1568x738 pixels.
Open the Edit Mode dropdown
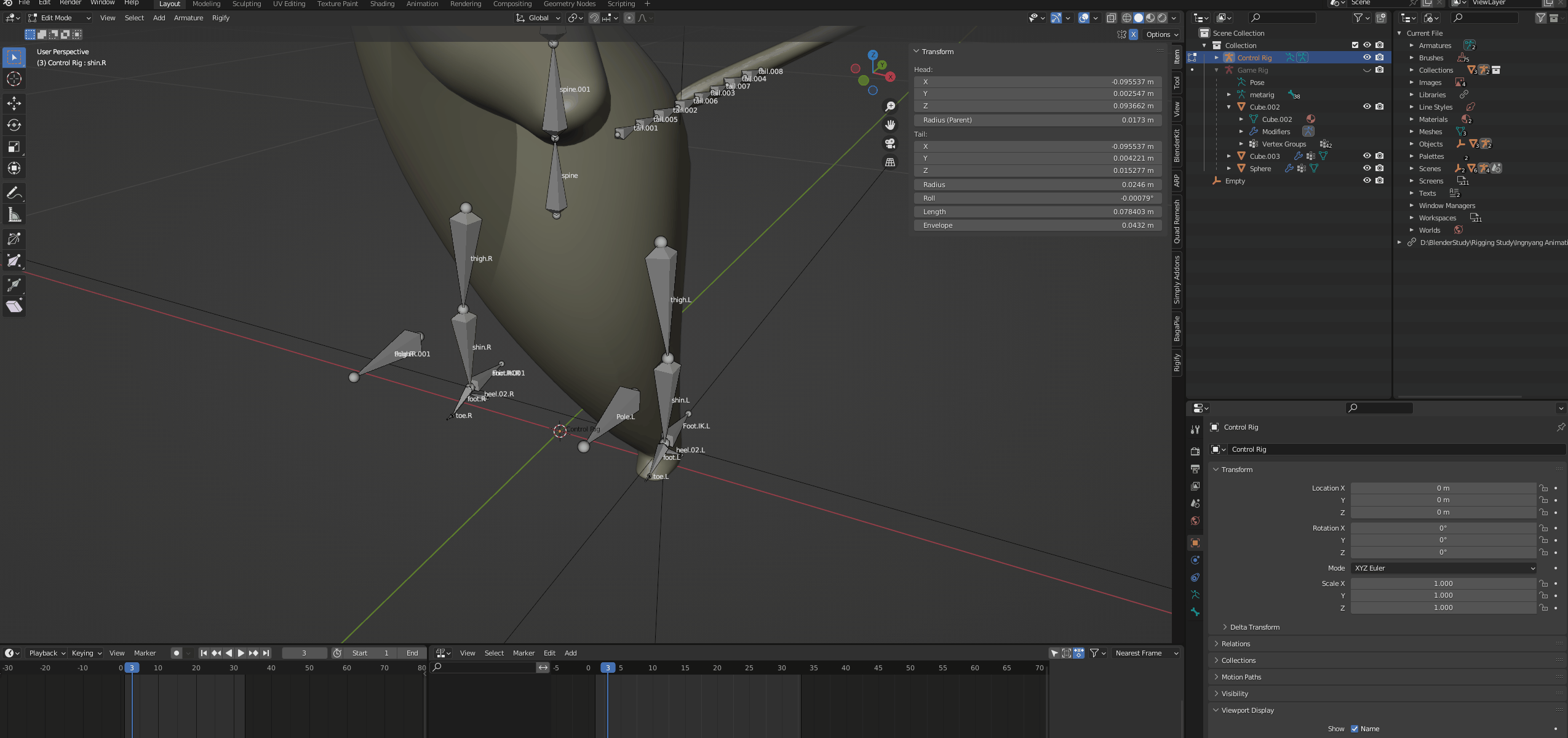[60, 18]
